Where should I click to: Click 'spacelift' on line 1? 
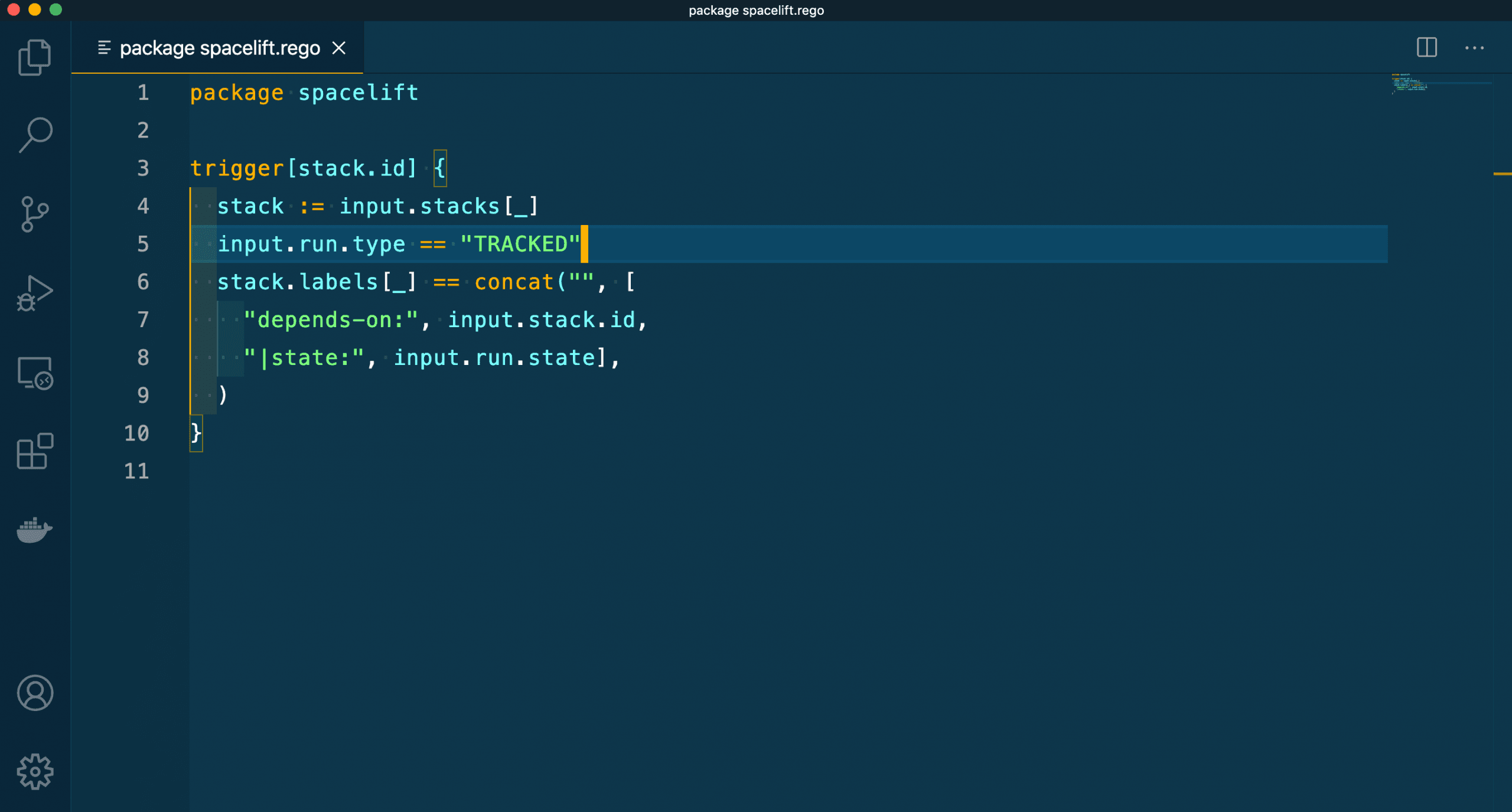[x=359, y=93]
